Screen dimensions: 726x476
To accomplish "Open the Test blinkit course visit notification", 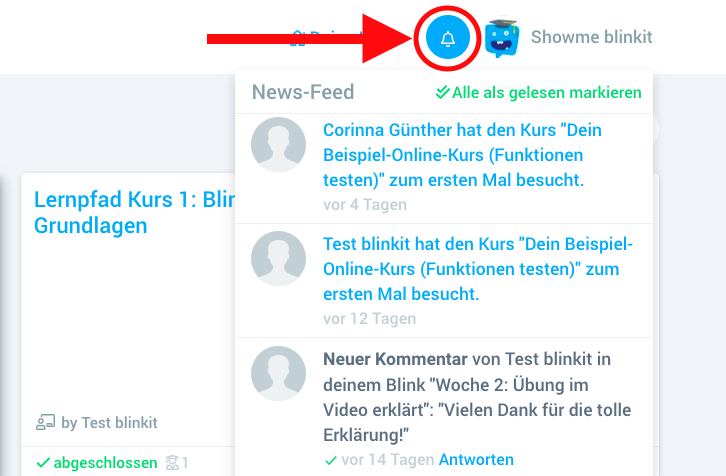I will click(x=478, y=269).
